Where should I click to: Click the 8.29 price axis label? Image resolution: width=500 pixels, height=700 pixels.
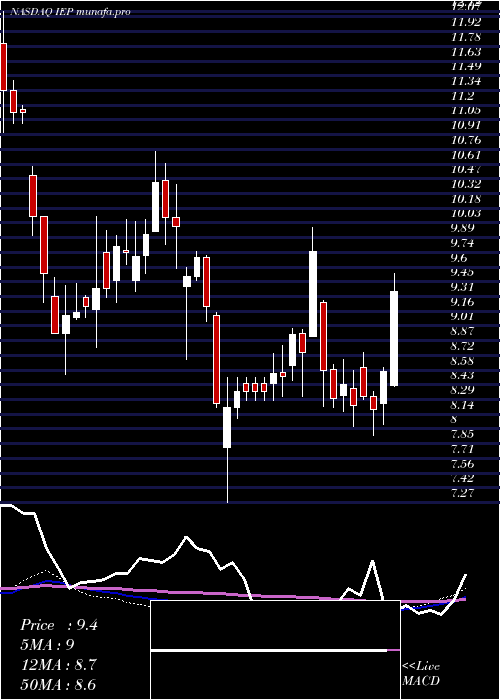tap(462, 390)
